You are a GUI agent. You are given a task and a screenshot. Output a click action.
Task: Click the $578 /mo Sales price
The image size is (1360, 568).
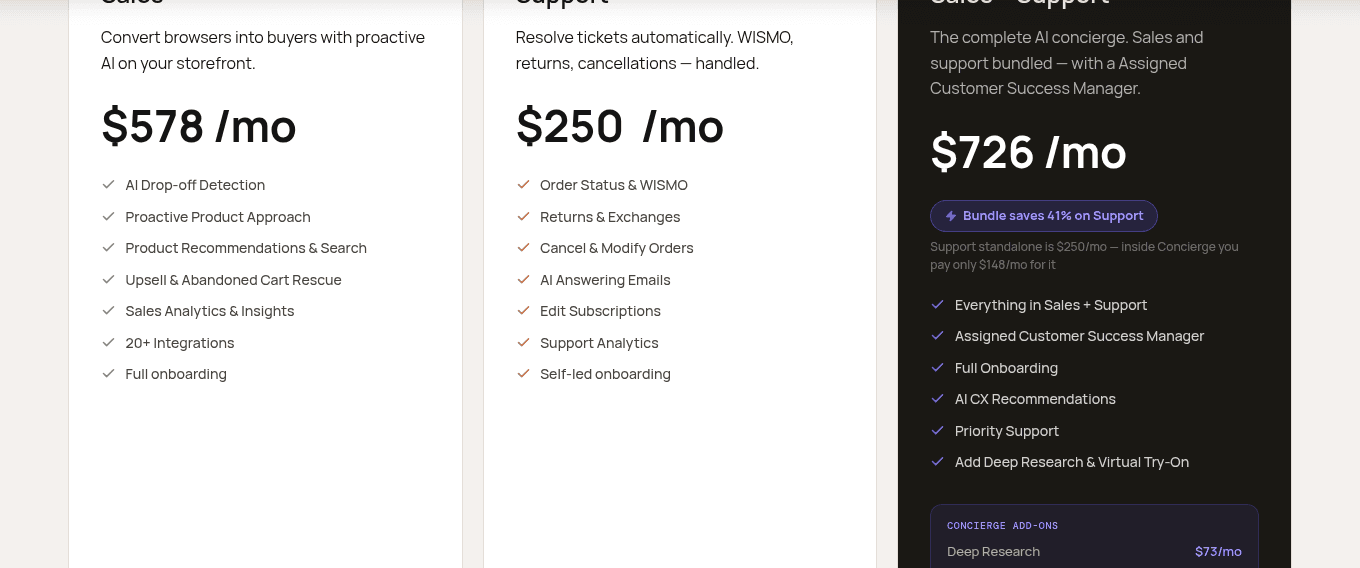click(199, 127)
